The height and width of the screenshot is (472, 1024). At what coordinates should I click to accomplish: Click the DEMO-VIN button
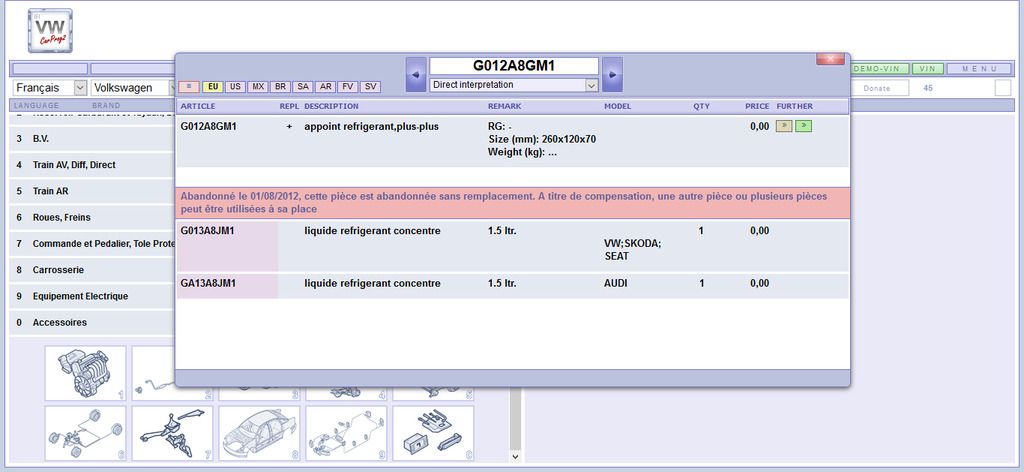click(x=880, y=69)
